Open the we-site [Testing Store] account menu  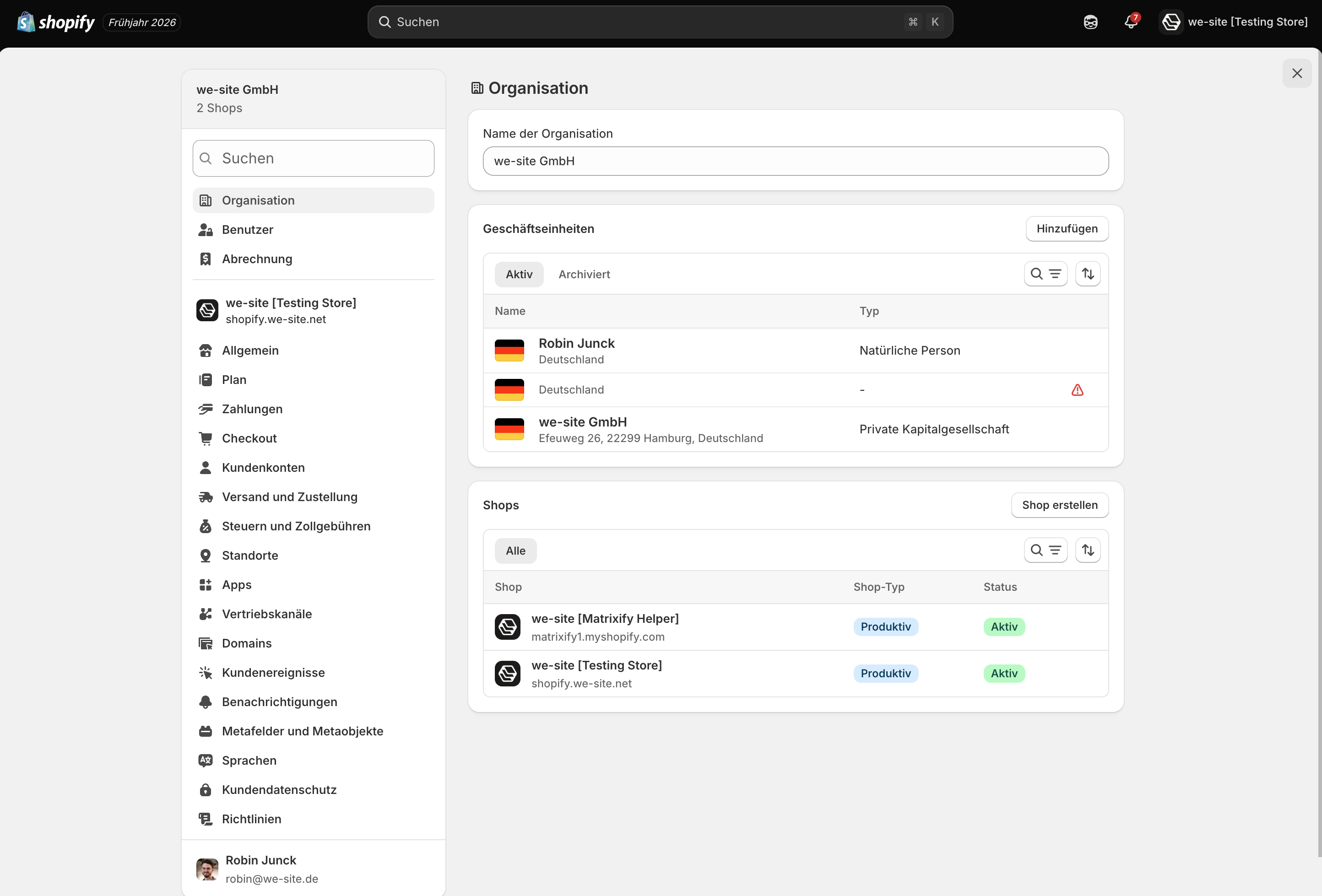(x=1235, y=22)
